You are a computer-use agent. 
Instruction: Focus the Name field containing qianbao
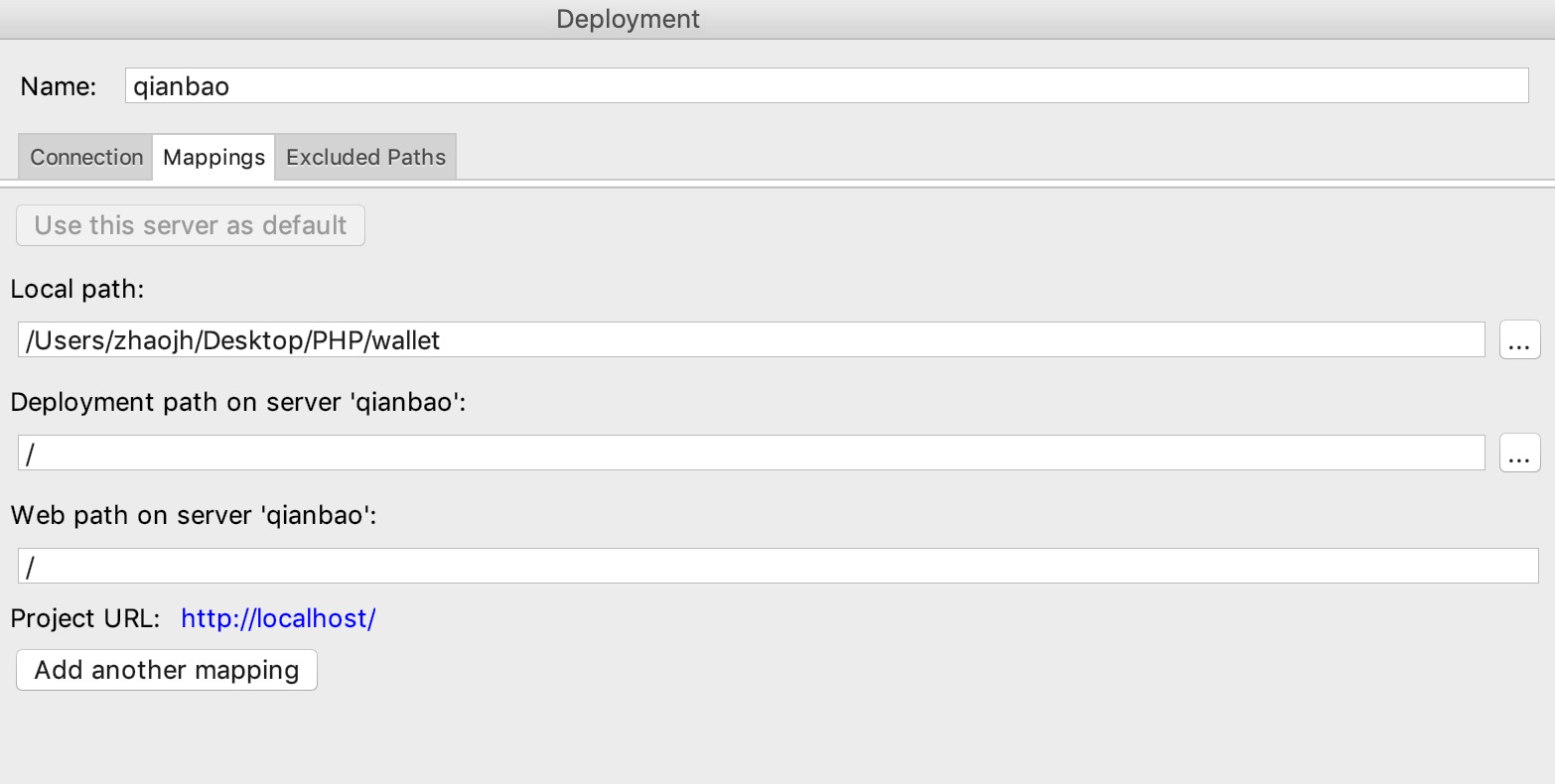[x=827, y=85]
